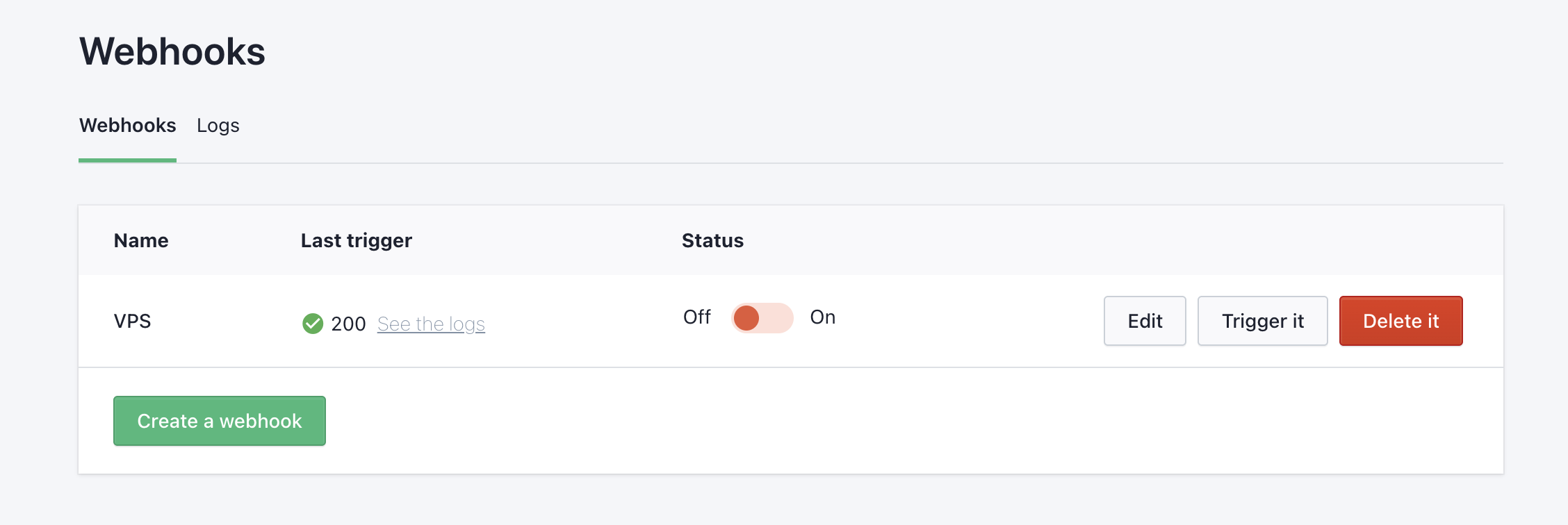This screenshot has height=525, width=1568.
Task: Click the Last trigger column header
Action: pyautogui.click(x=356, y=241)
